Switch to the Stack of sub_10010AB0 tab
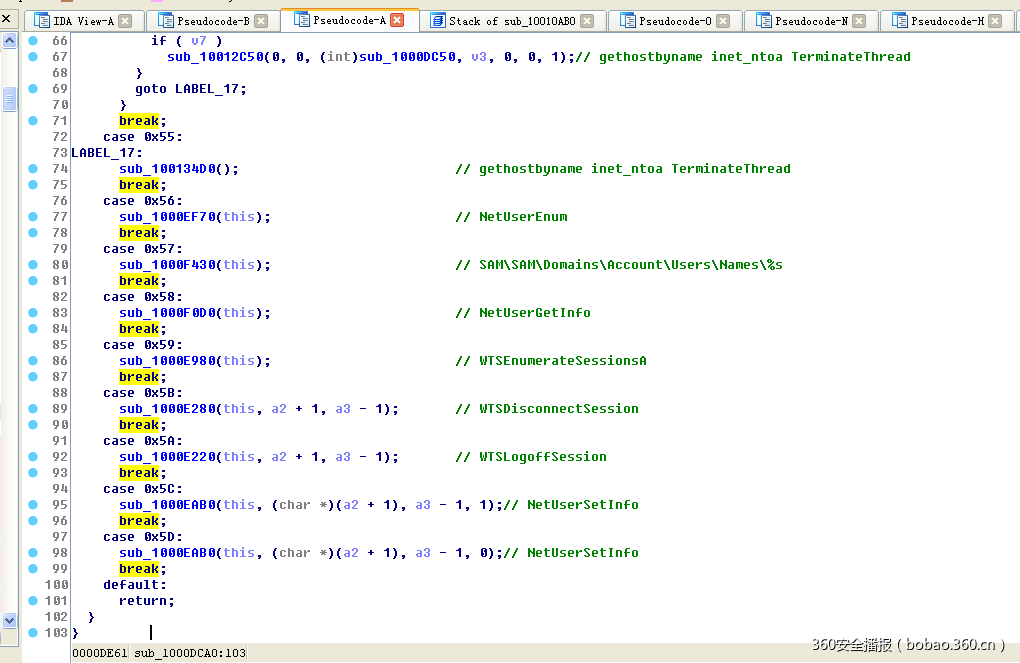This screenshot has height=663, width=1020. (x=513, y=18)
